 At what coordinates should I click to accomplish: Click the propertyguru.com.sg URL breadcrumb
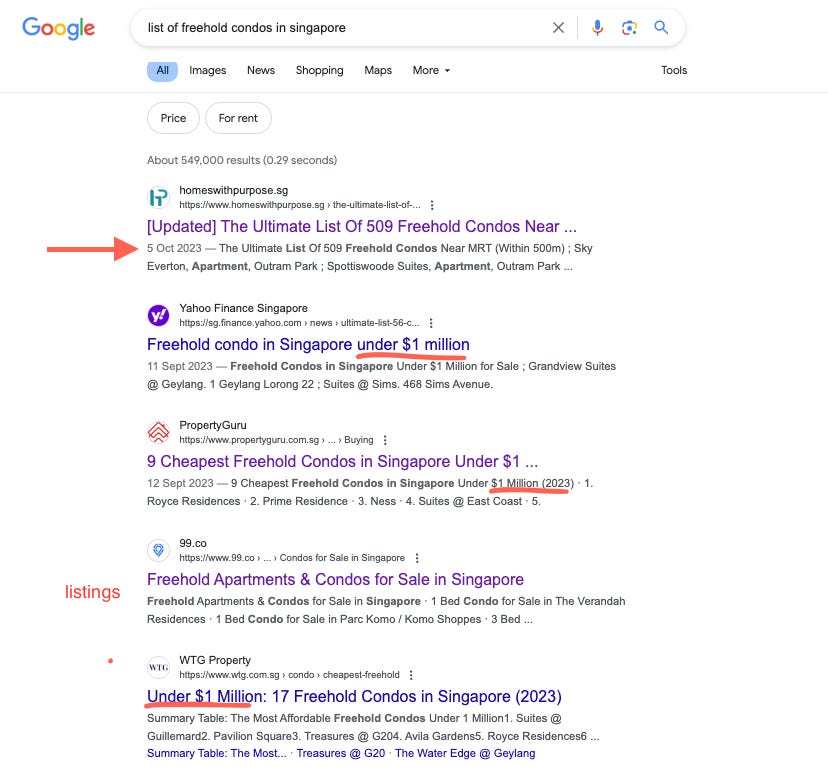276,440
